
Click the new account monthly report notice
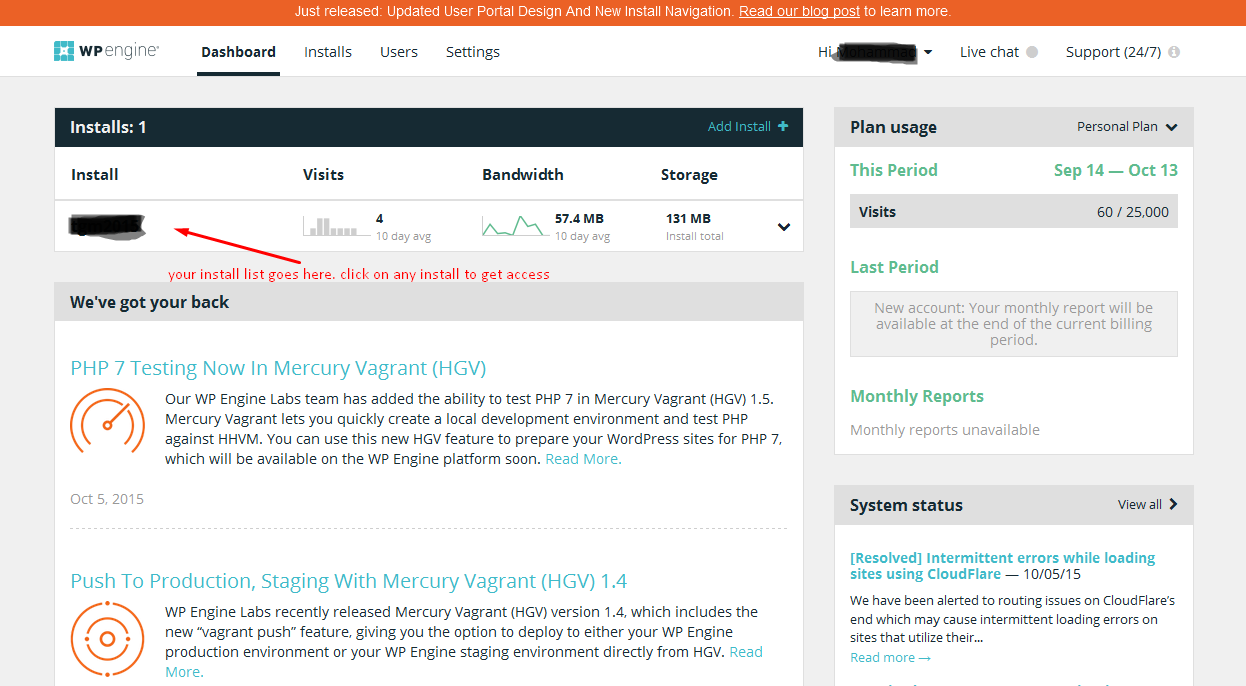[1014, 324]
